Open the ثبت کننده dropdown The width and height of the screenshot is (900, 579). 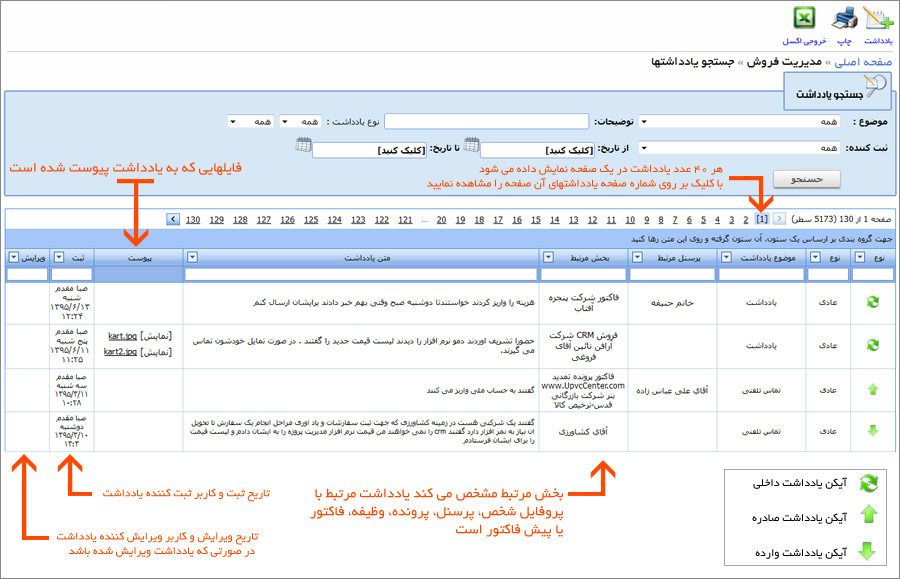(739, 148)
